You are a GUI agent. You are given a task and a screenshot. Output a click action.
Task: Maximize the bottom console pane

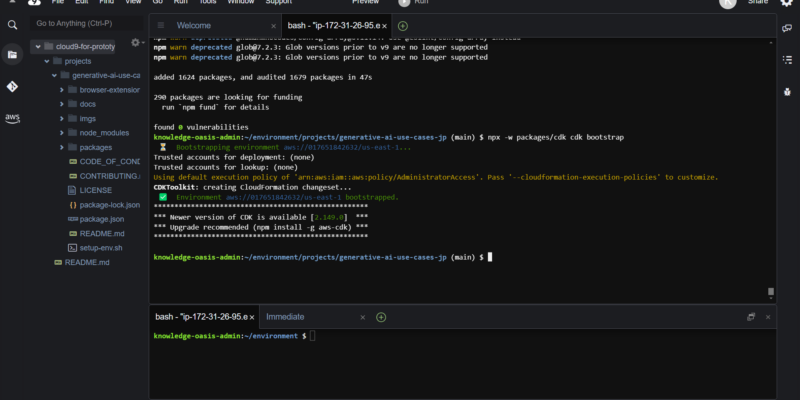[751, 317]
